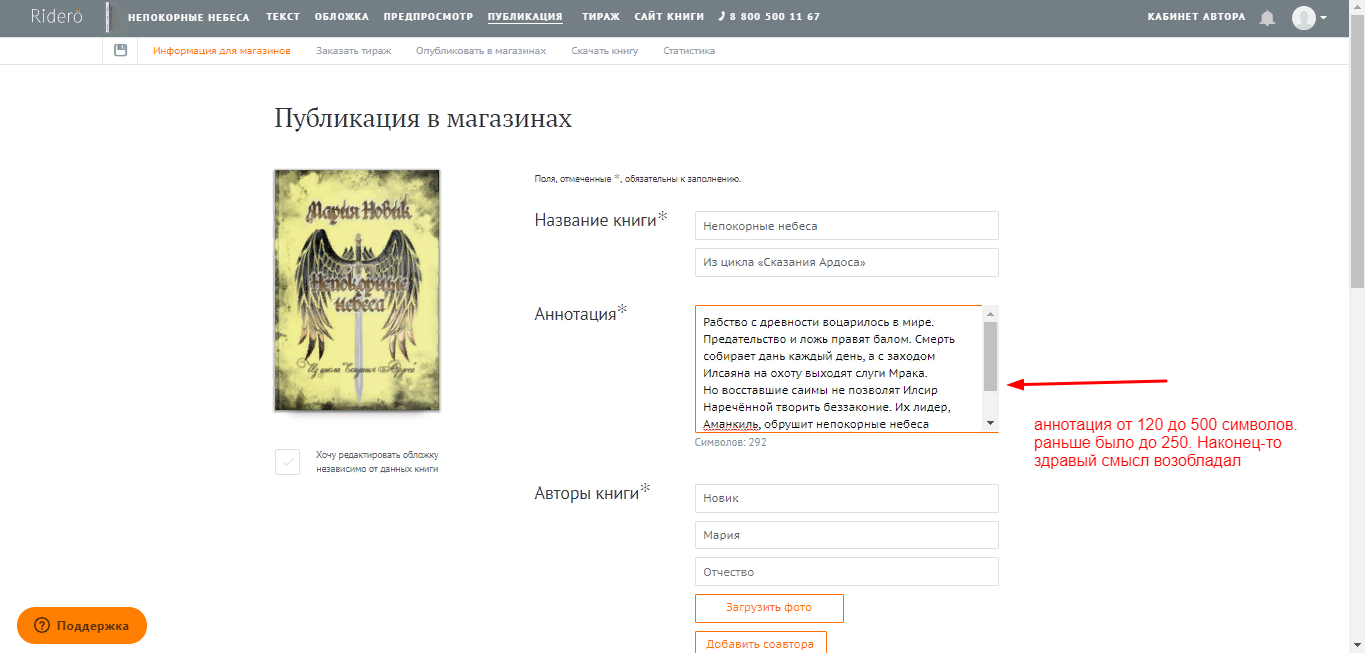This screenshot has width=1365, height=653.
Task: Toggle cover edit independent checkbox
Action: [287, 461]
